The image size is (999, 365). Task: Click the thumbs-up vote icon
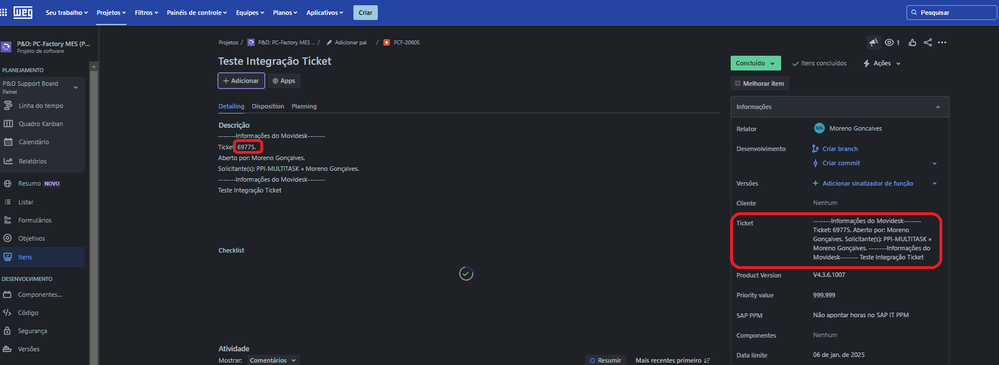point(912,43)
